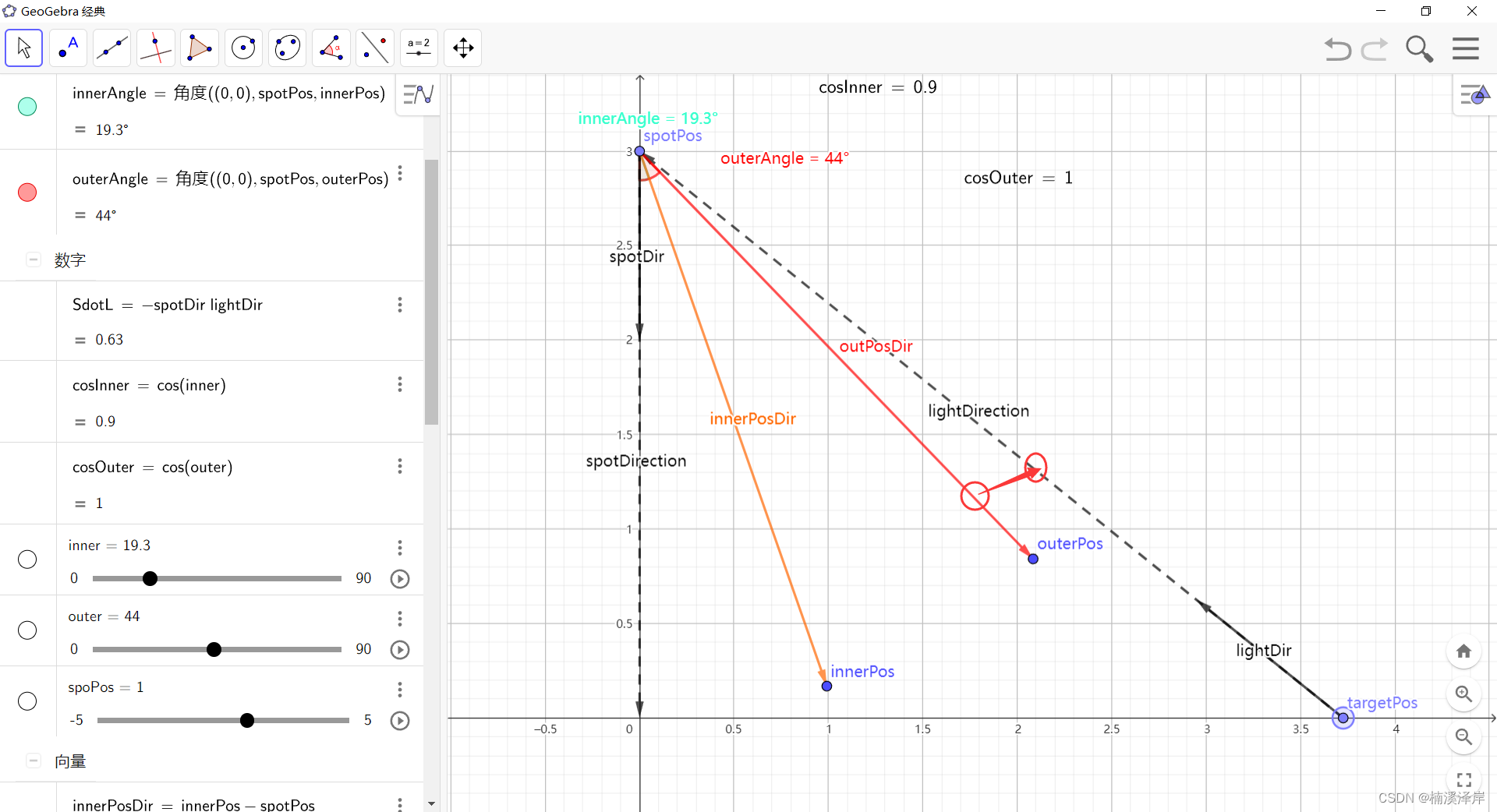
Task: Click the outer slider track
Action: point(217,649)
